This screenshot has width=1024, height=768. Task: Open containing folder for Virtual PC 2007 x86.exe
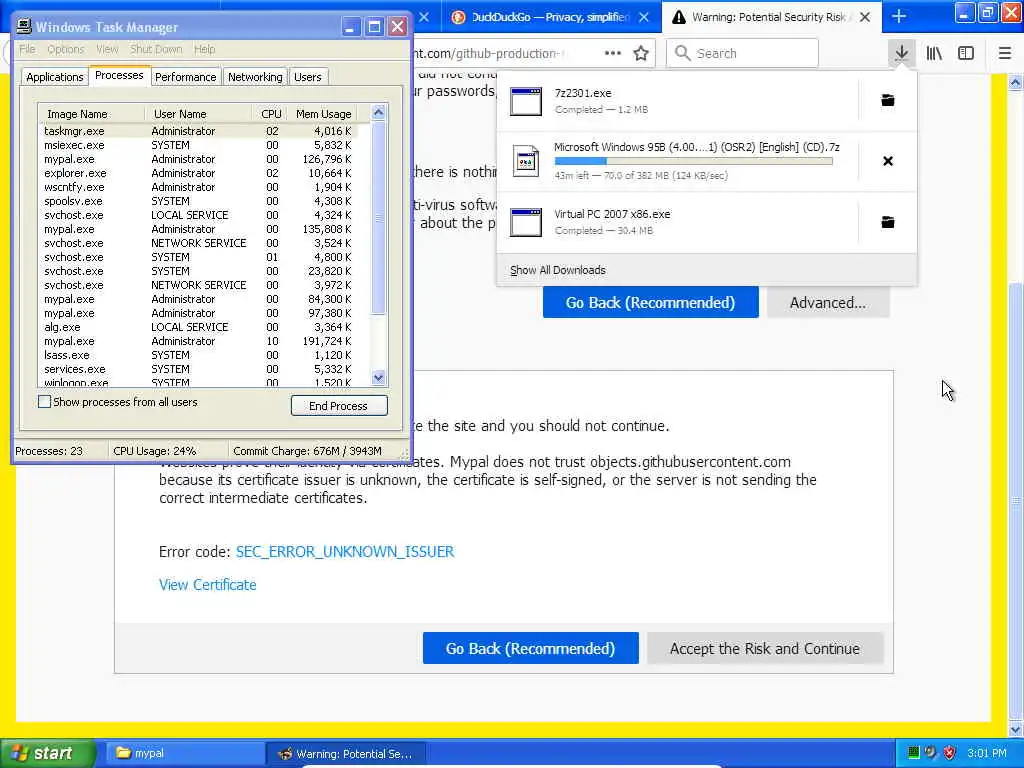[888, 222]
